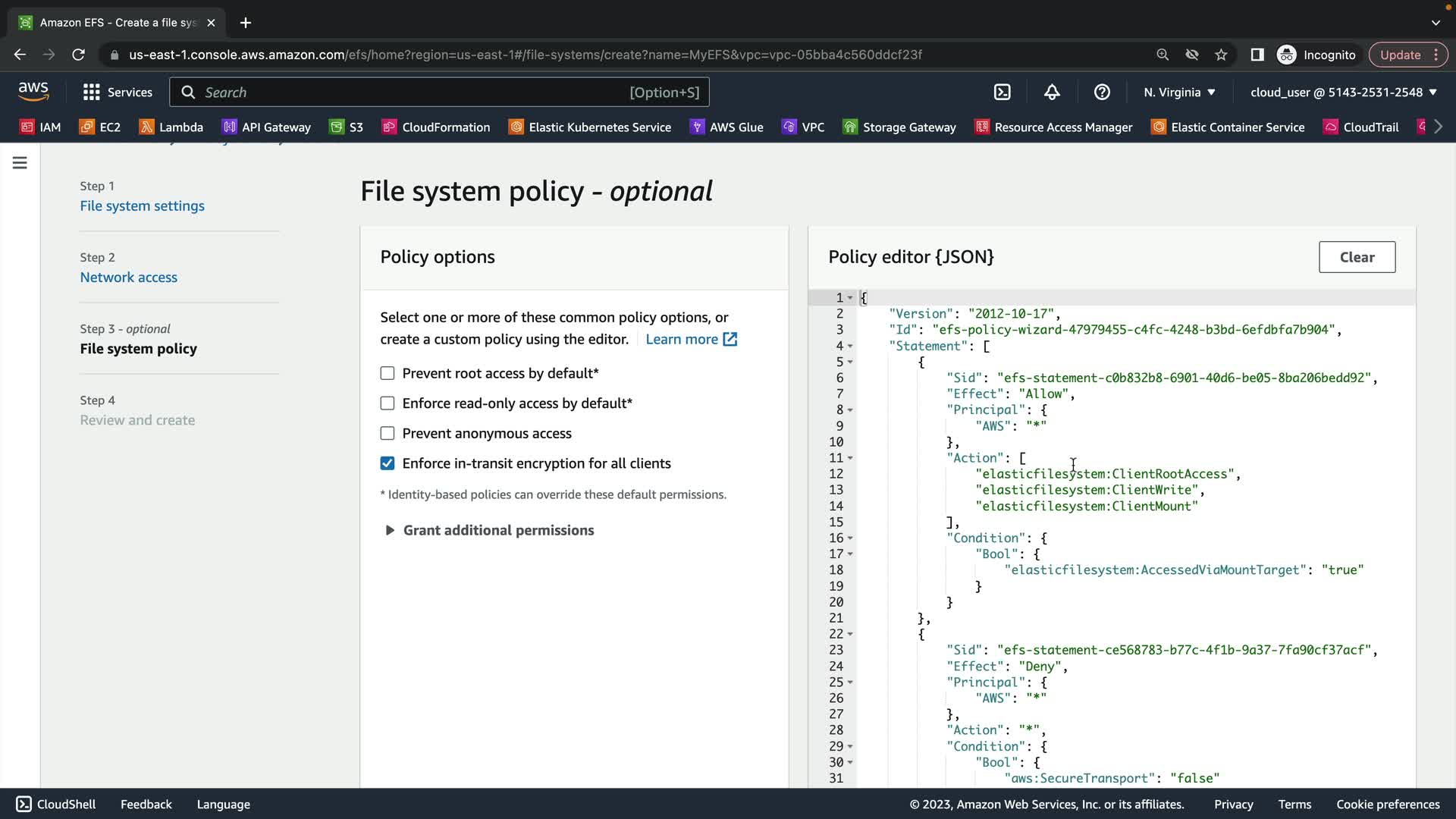
Task: Open CloudShell from the top navigation bar
Action: coord(1002,92)
